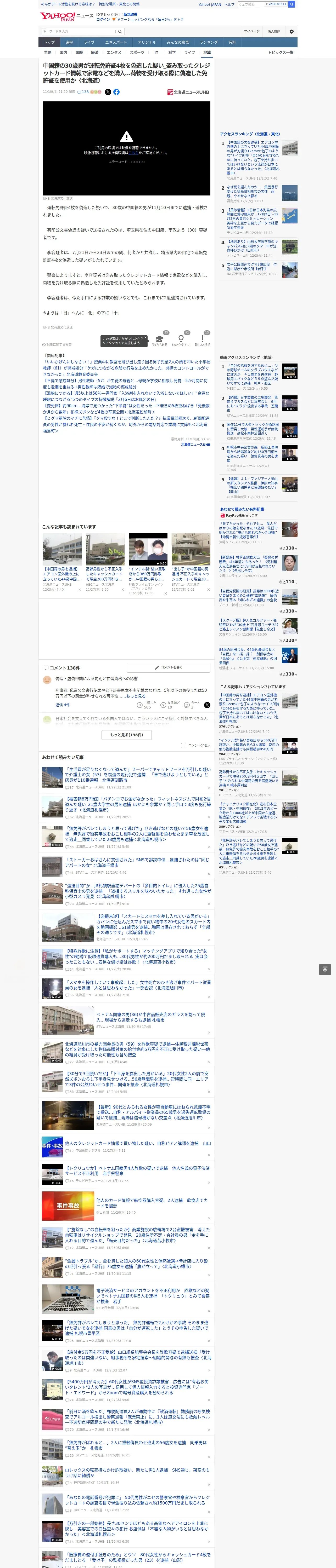Share the article on X

108,92
